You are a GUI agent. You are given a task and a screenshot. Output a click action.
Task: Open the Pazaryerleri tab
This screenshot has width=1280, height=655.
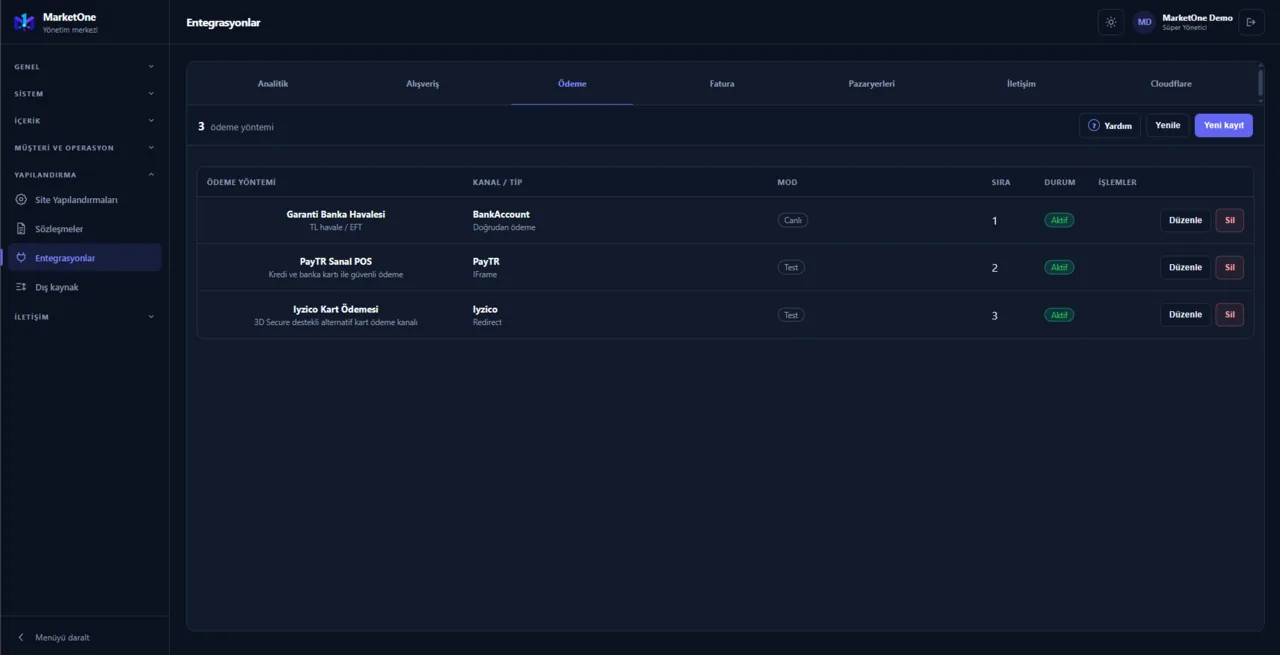tap(871, 84)
